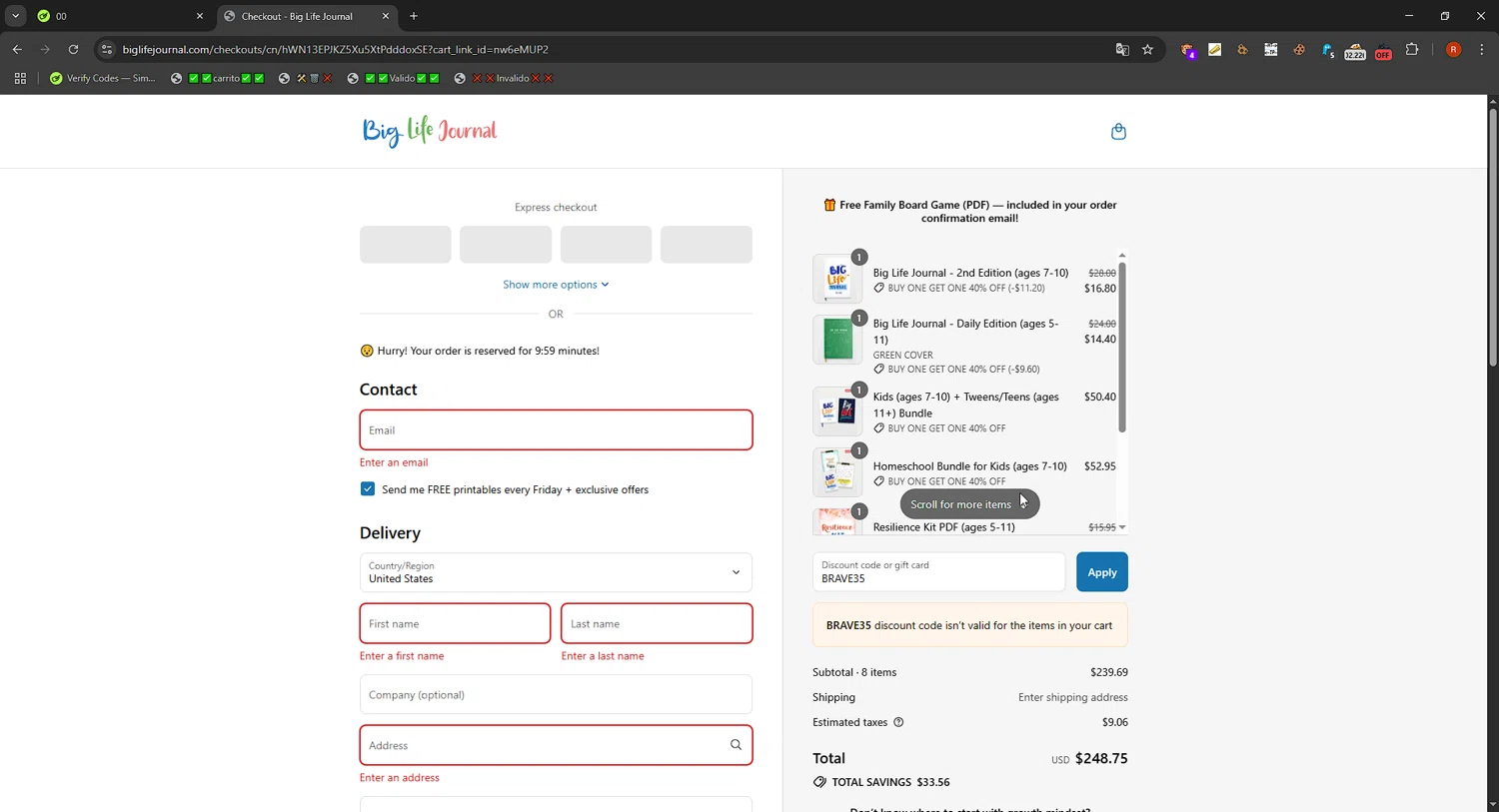The height and width of the screenshot is (812, 1499).
Task: Click the green Daily Edition cover thumbnail
Action: (837, 340)
